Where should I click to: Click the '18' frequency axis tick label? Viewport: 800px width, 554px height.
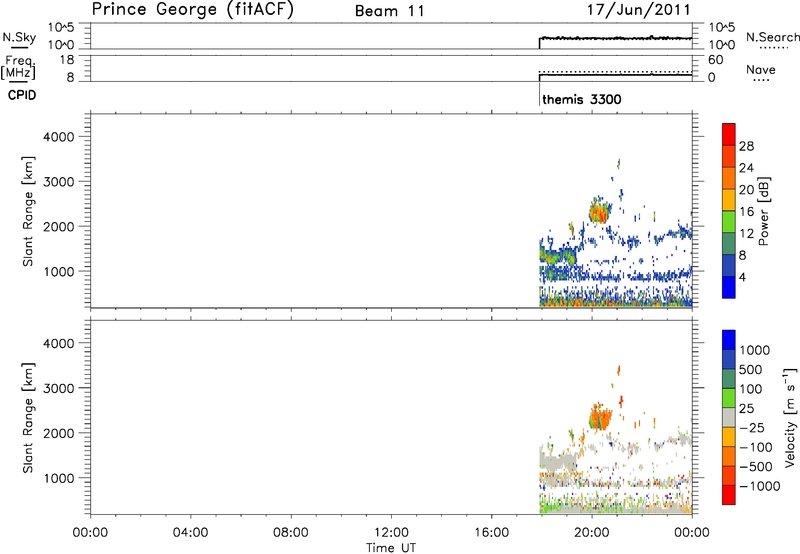coord(67,60)
